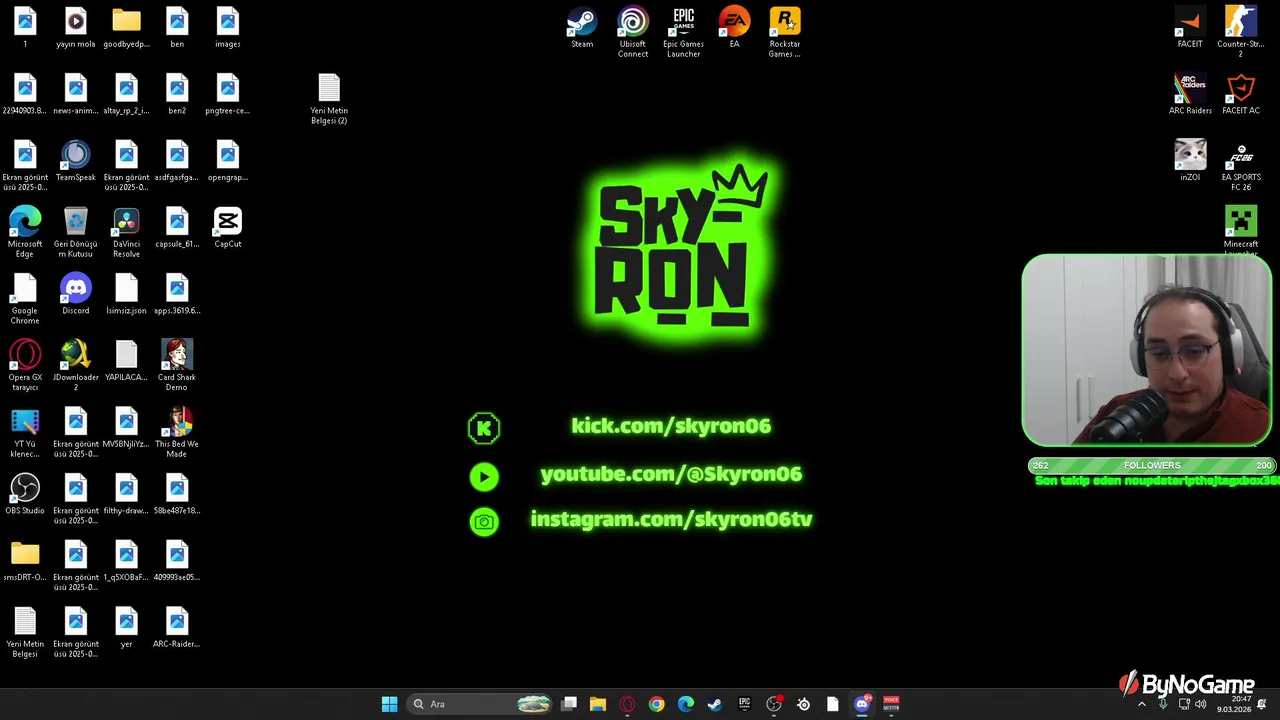Viewport: 1280px width, 720px height.
Task: Select the 1_q5XOBaF... image file
Action: pyautogui.click(x=126, y=561)
